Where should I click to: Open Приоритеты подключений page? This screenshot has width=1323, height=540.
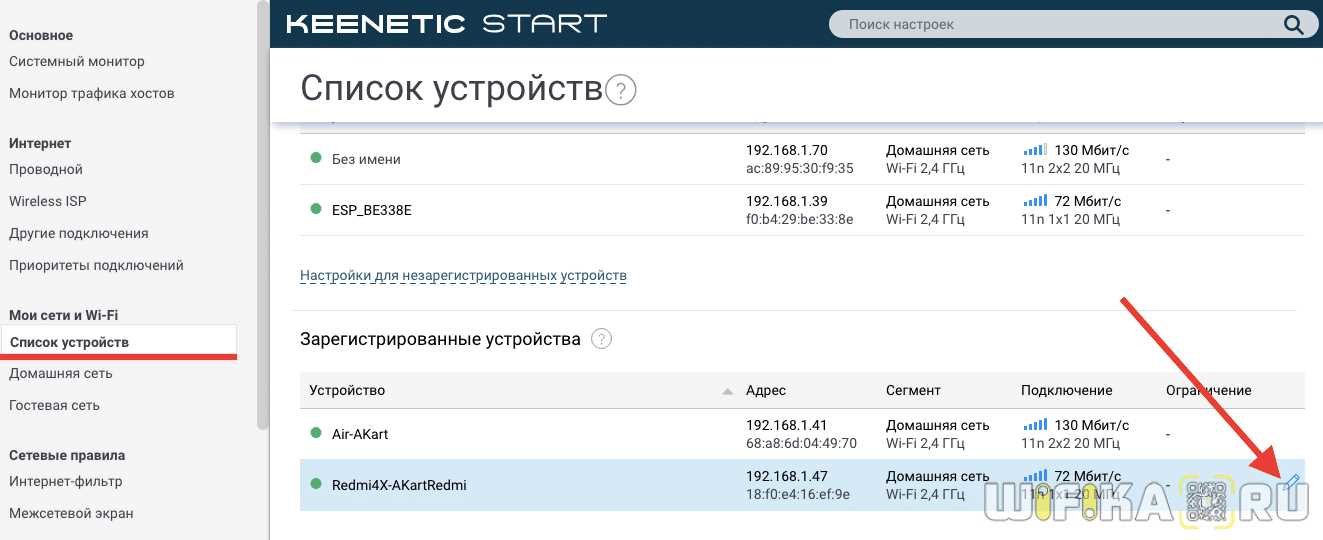coord(96,265)
